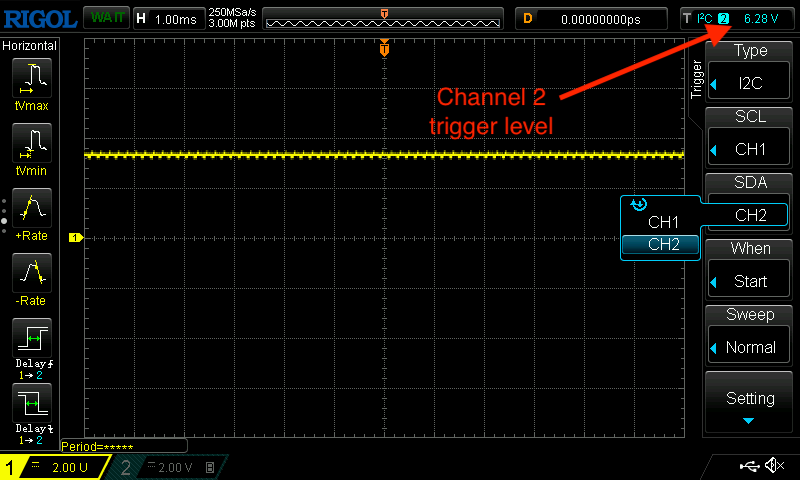Choose the +Rate measurement icon

coord(31,211)
